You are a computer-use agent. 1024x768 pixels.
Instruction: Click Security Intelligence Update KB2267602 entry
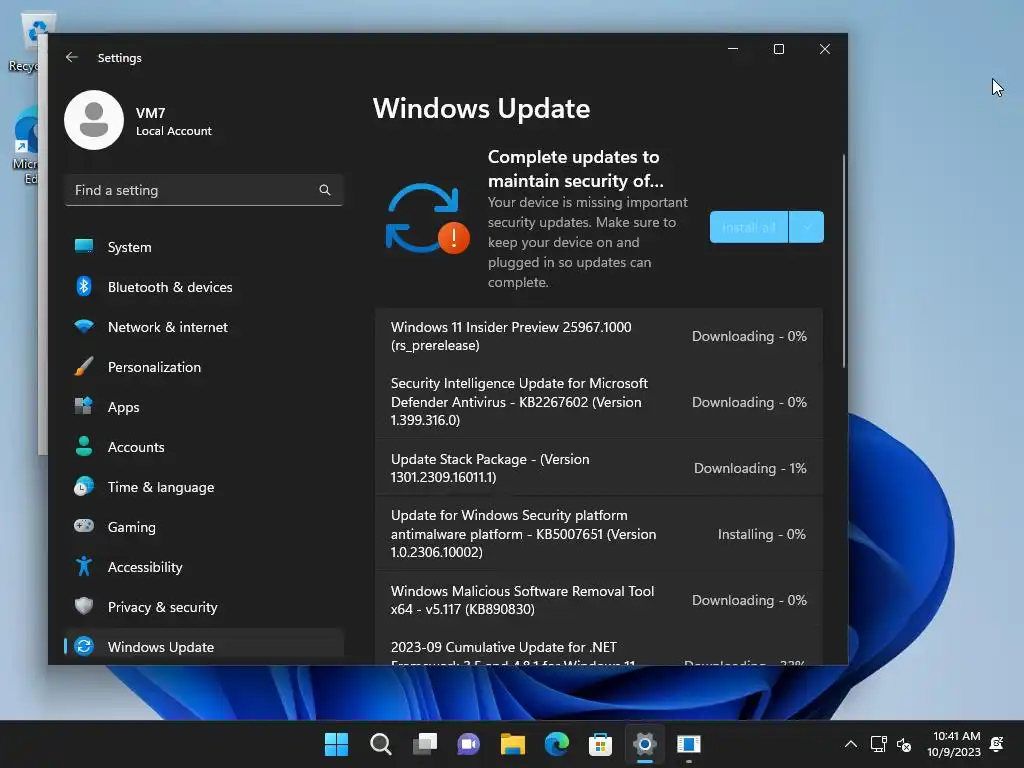tap(598, 402)
